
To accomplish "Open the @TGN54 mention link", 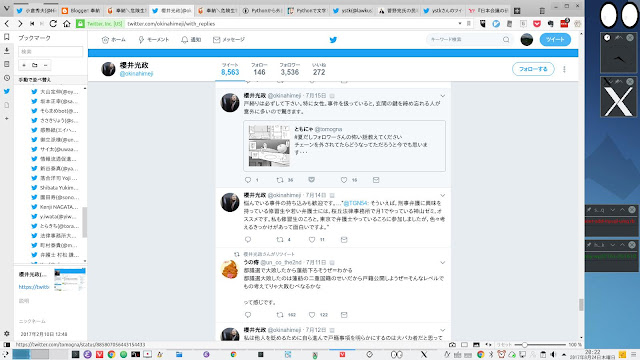I will 356,203.
